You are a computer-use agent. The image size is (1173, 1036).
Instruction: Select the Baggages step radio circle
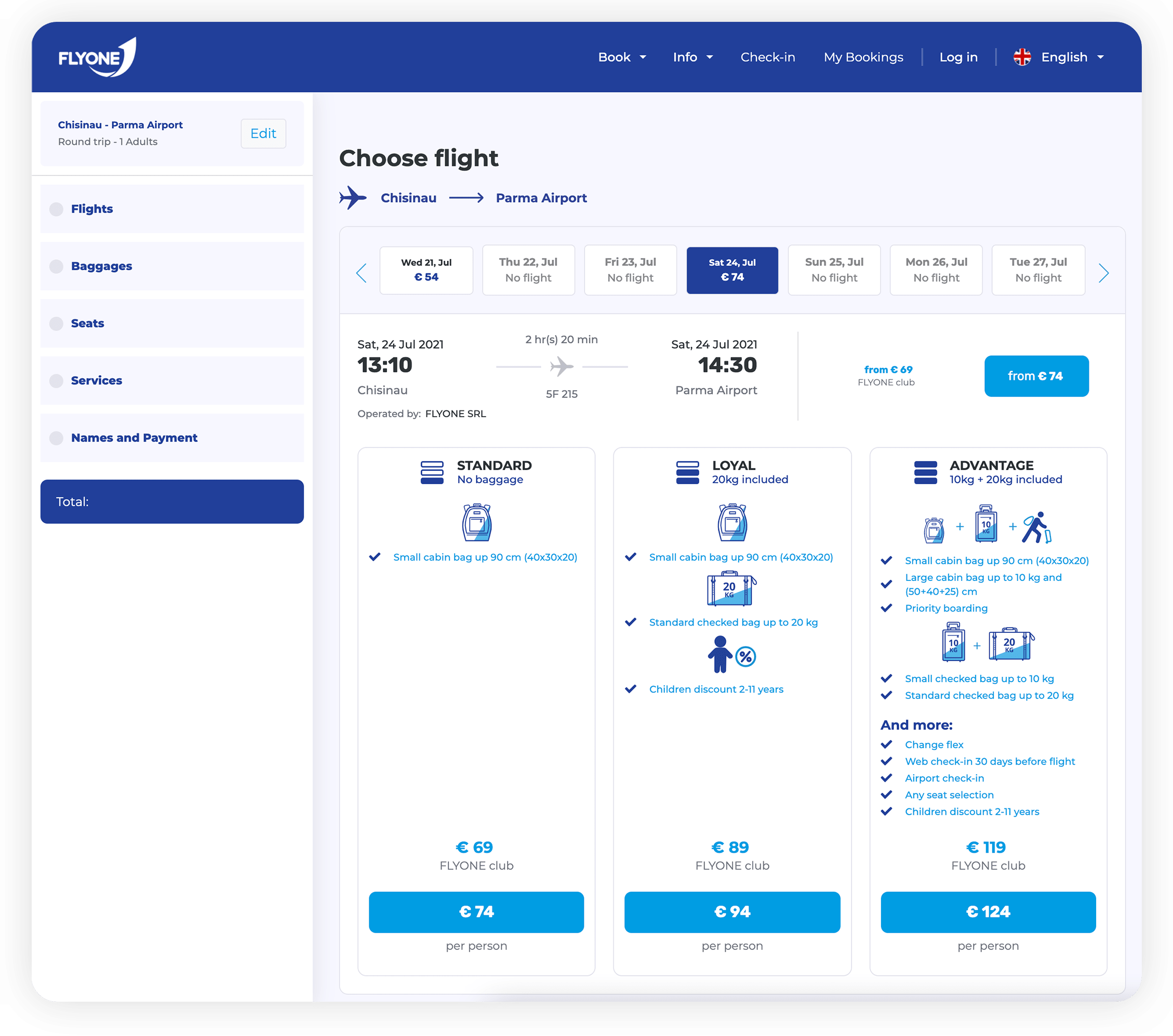[56, 267]
